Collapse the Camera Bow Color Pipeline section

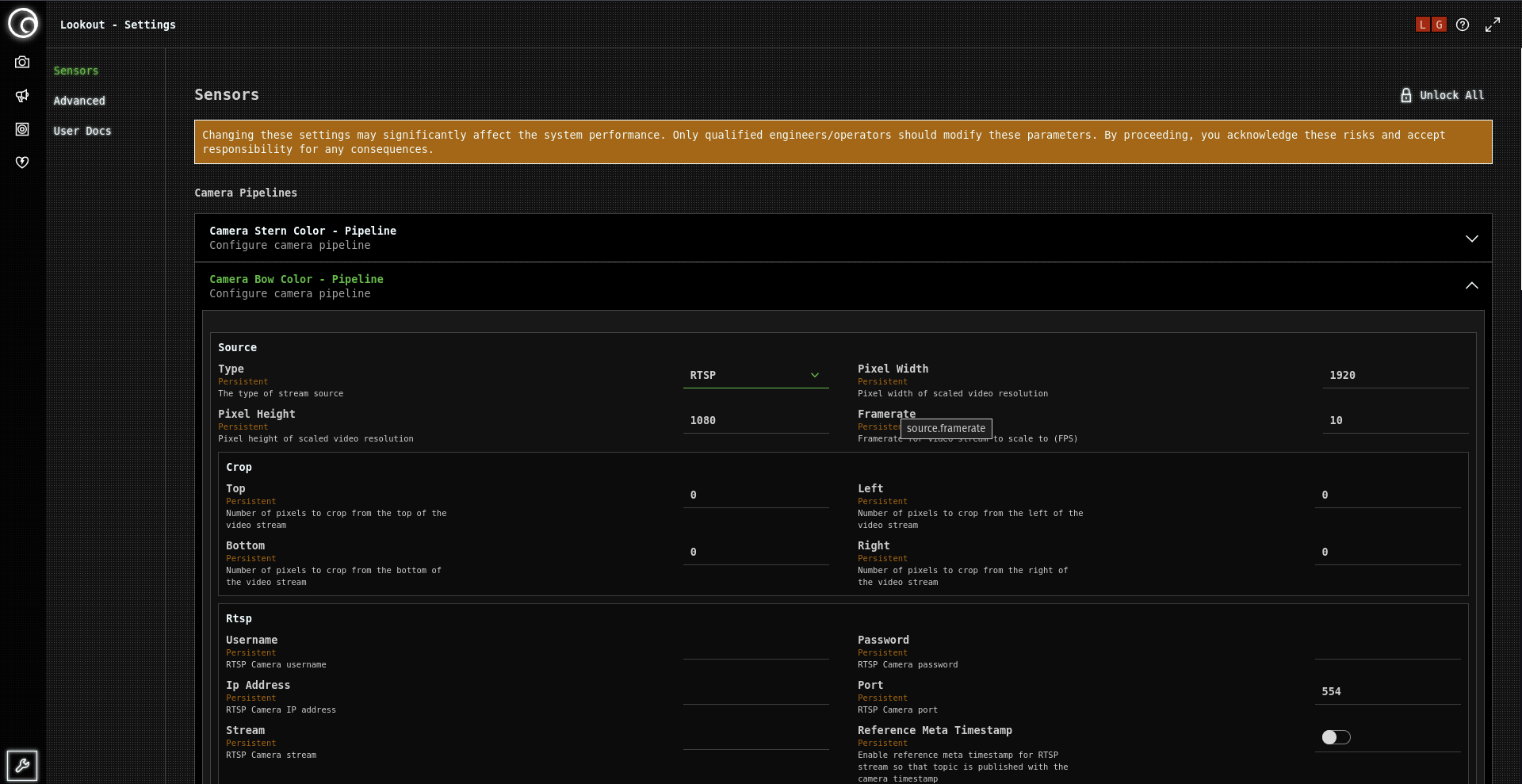tap(1473, 285)
